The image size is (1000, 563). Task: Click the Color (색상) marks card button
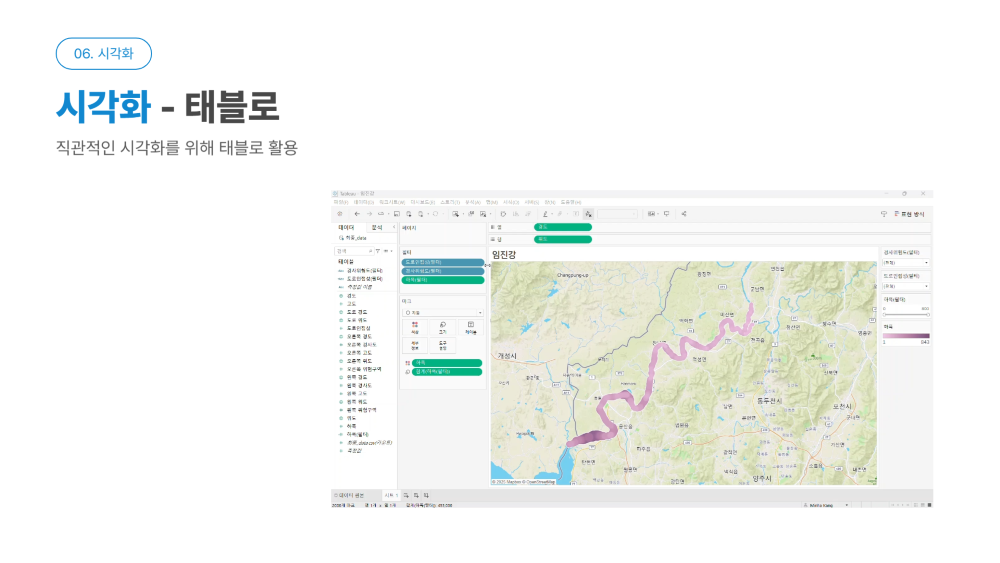coord(415,328)
